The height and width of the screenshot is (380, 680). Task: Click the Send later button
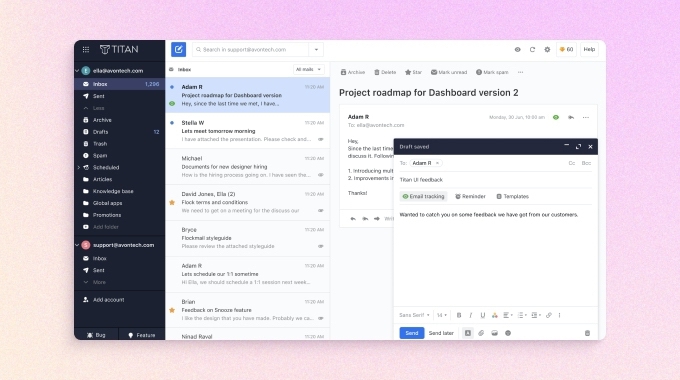441,333
